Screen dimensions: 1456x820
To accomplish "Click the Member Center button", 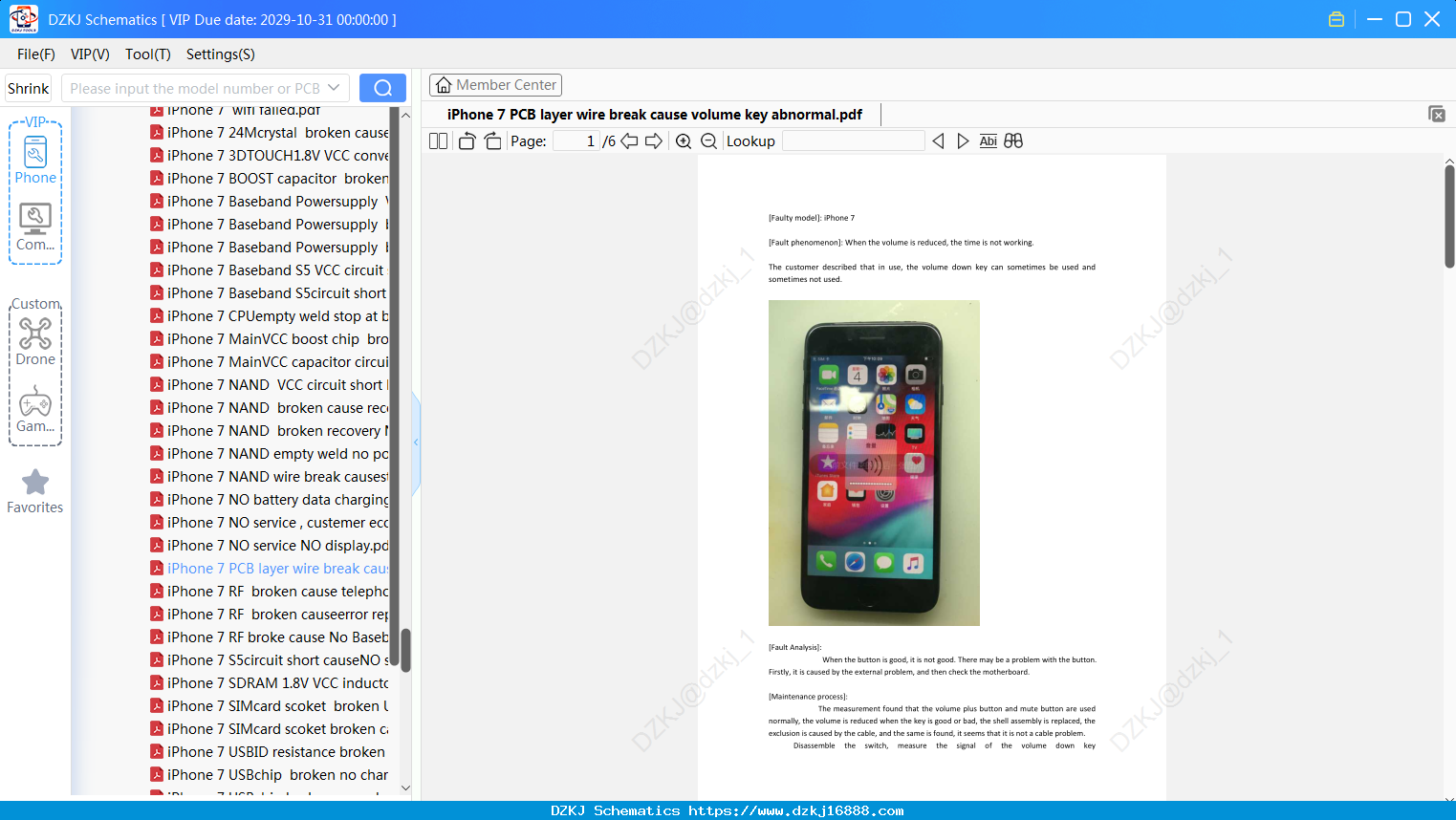I will click(x=495, y=85).
